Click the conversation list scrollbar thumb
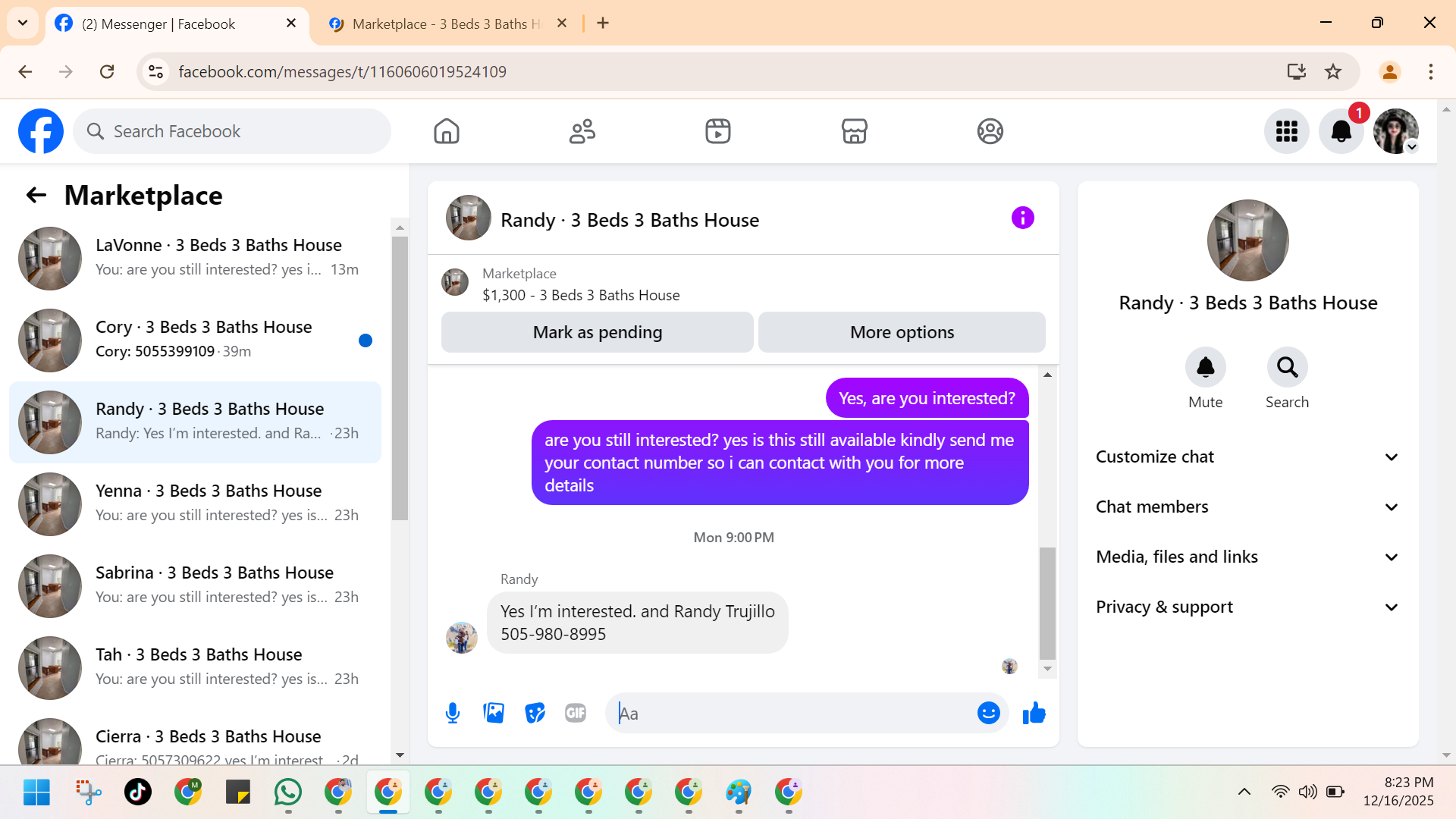The width and height of the screenshot is (1456, 819). 400,378
